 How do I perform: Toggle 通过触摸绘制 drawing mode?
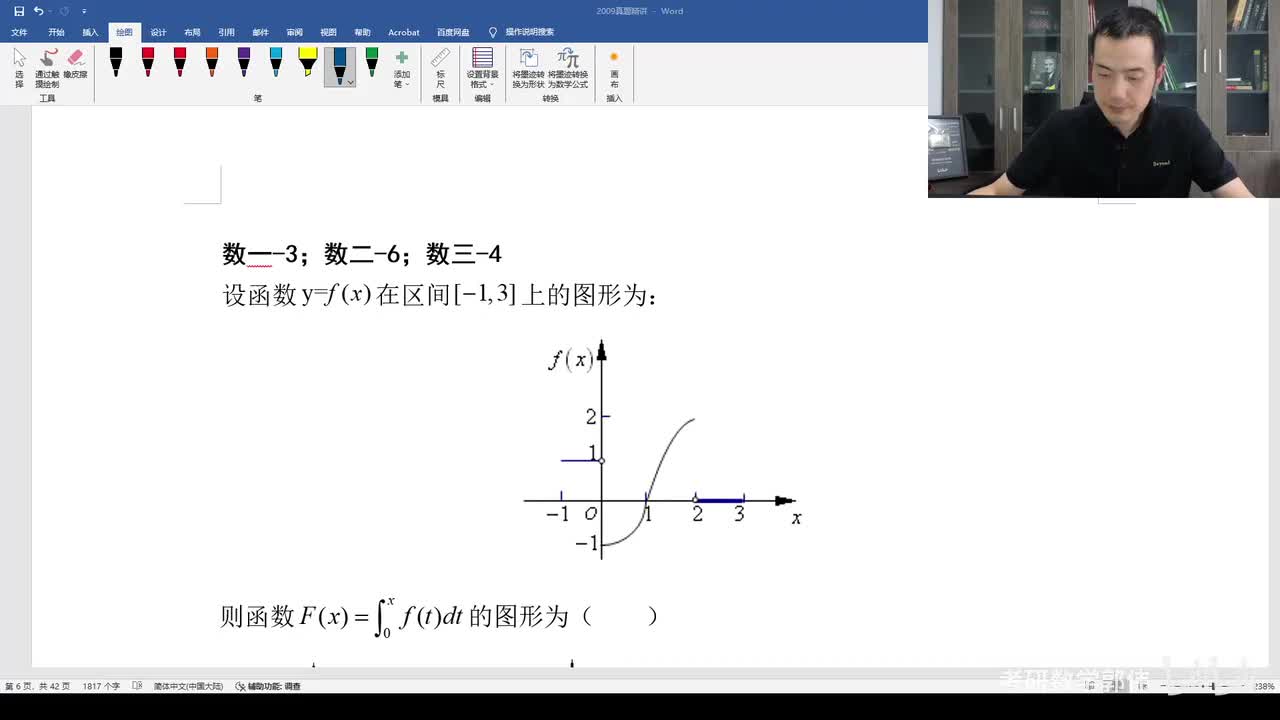point(47,69)
